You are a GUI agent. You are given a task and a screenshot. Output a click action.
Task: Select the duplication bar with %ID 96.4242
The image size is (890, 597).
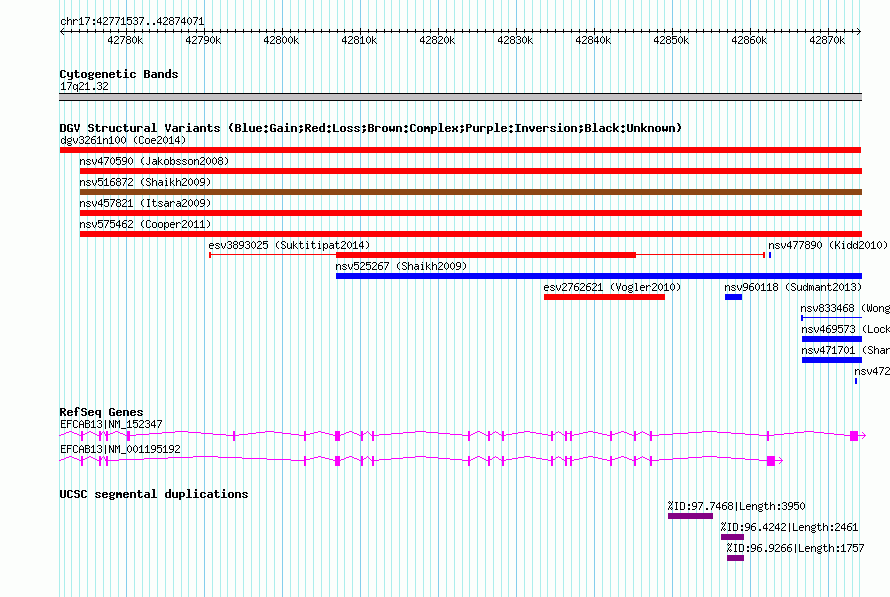click(x=732, y=537)
